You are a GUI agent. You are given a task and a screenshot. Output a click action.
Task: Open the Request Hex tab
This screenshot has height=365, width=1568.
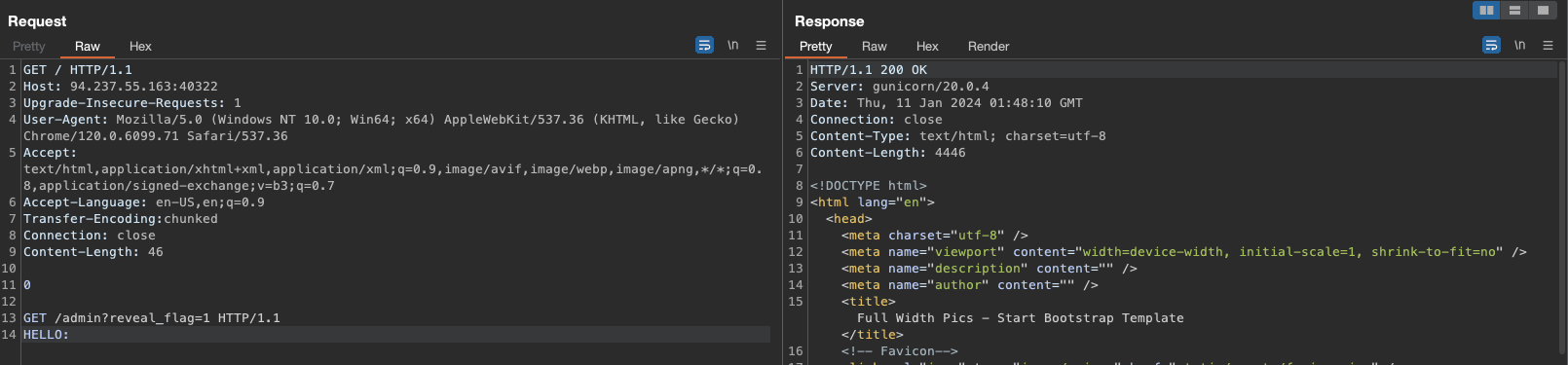140,46
